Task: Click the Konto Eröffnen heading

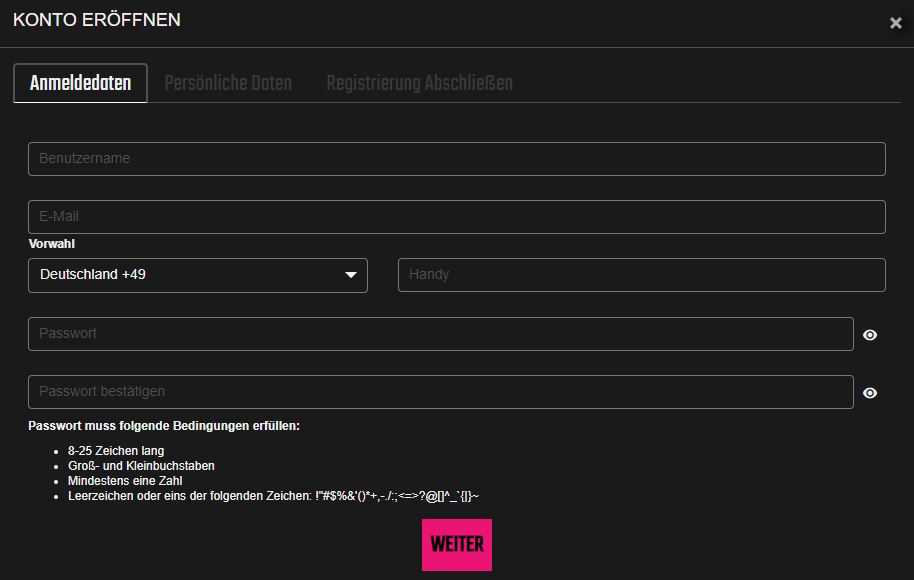Action: [x=97, y=20]
